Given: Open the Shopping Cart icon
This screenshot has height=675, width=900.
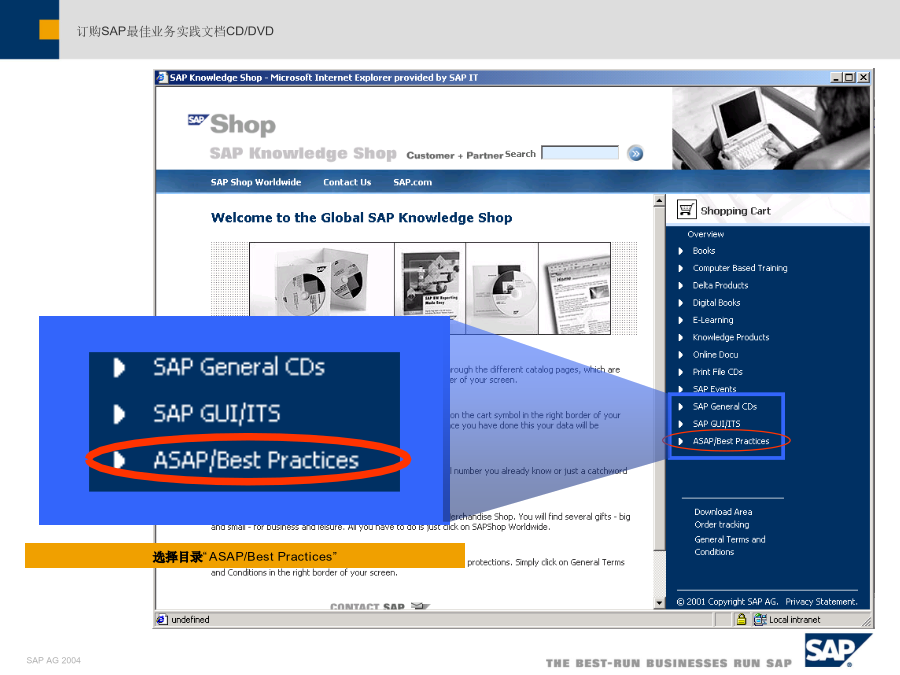Looking at the screenshot, I should click(686, 209).
